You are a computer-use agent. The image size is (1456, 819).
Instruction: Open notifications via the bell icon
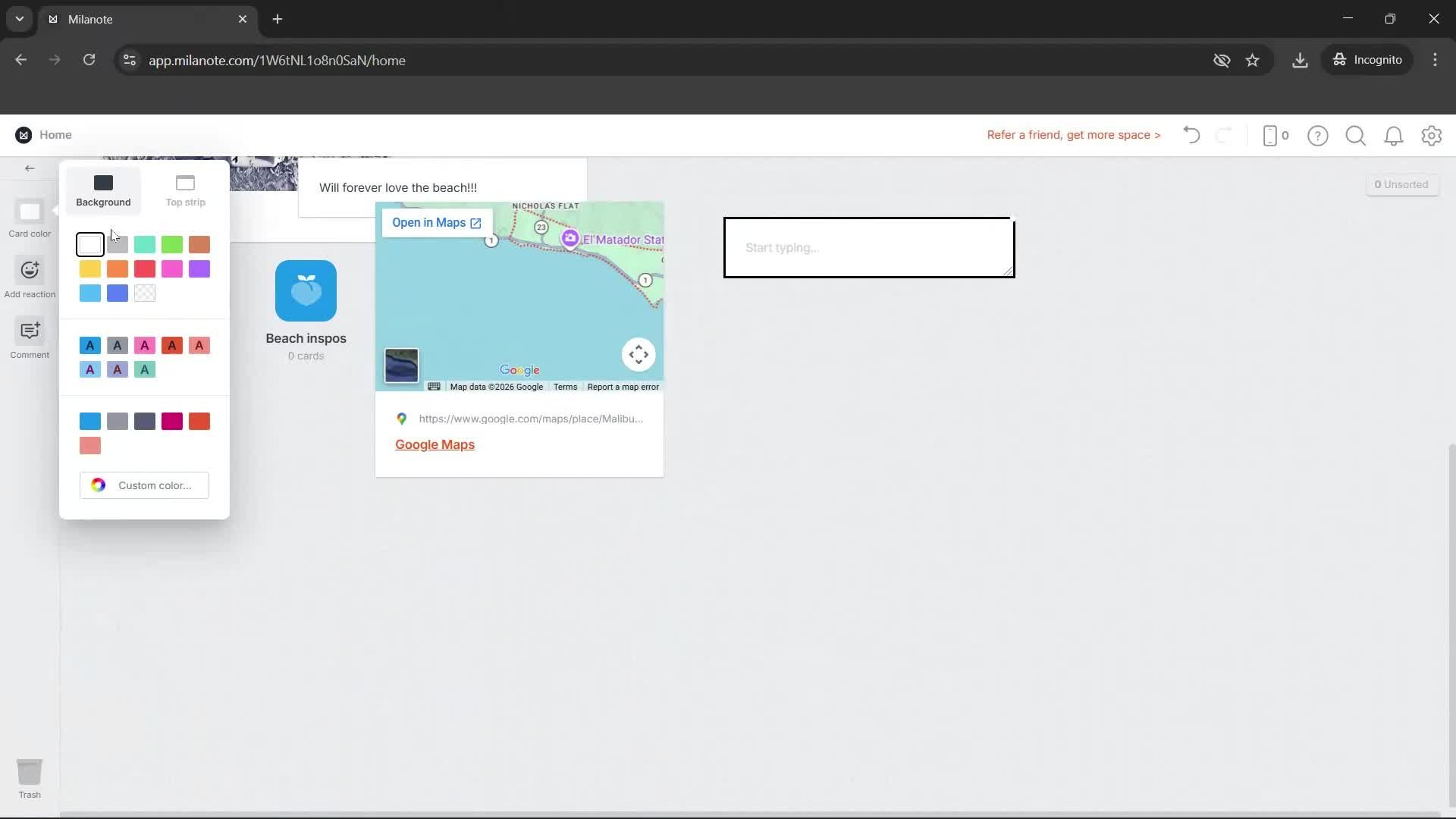pyautogui.click(x=1394, y=135)
